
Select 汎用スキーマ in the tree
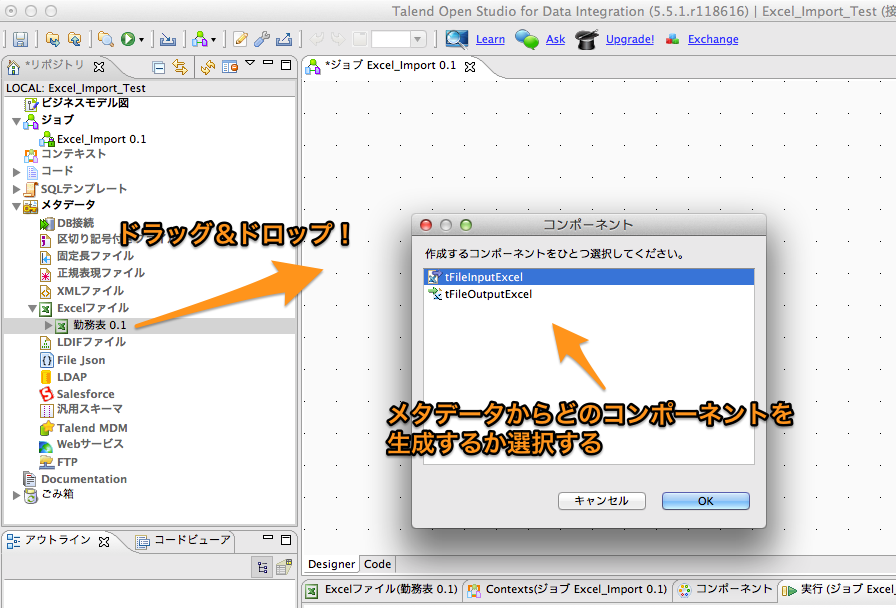click(90, 409)
